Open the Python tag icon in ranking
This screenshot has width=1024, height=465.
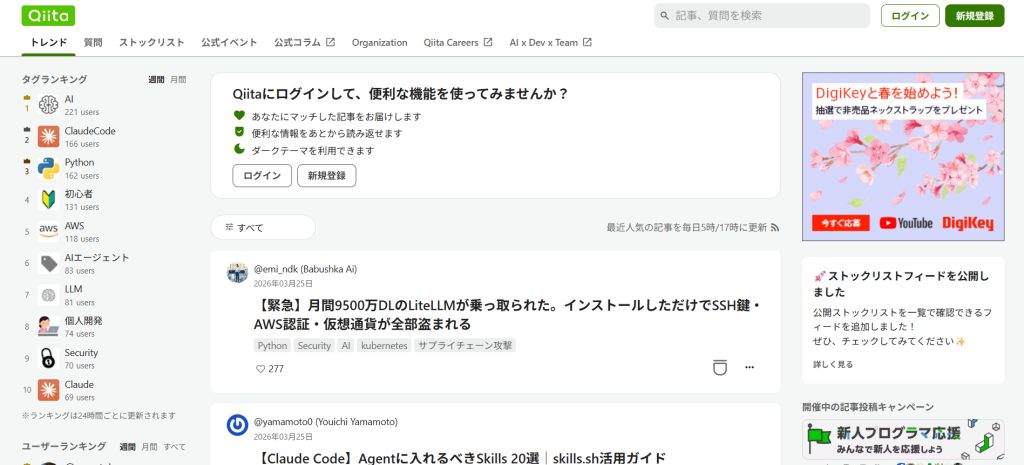[x=48, y=168]
